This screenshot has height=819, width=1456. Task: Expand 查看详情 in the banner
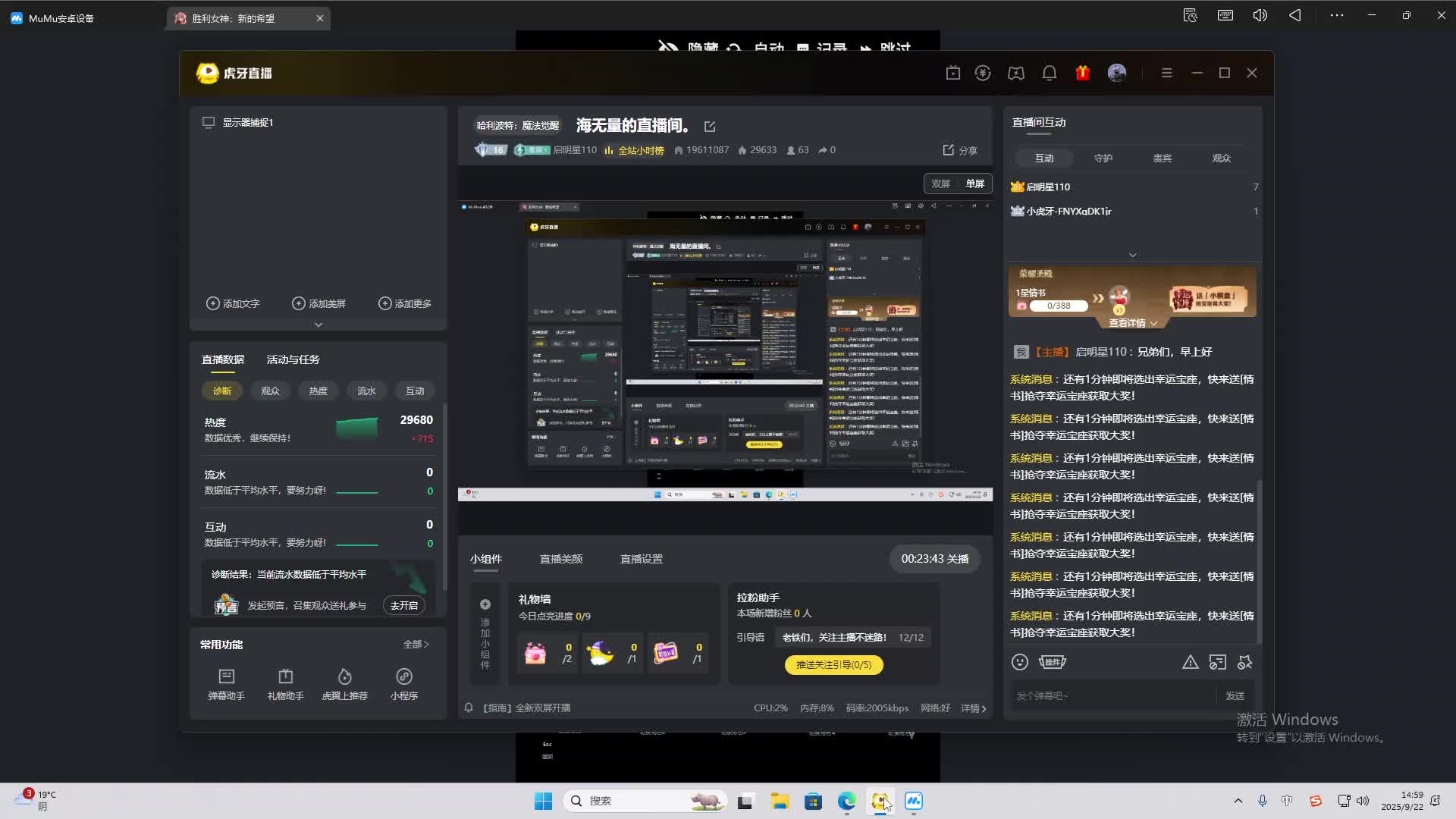point(1132,323)
